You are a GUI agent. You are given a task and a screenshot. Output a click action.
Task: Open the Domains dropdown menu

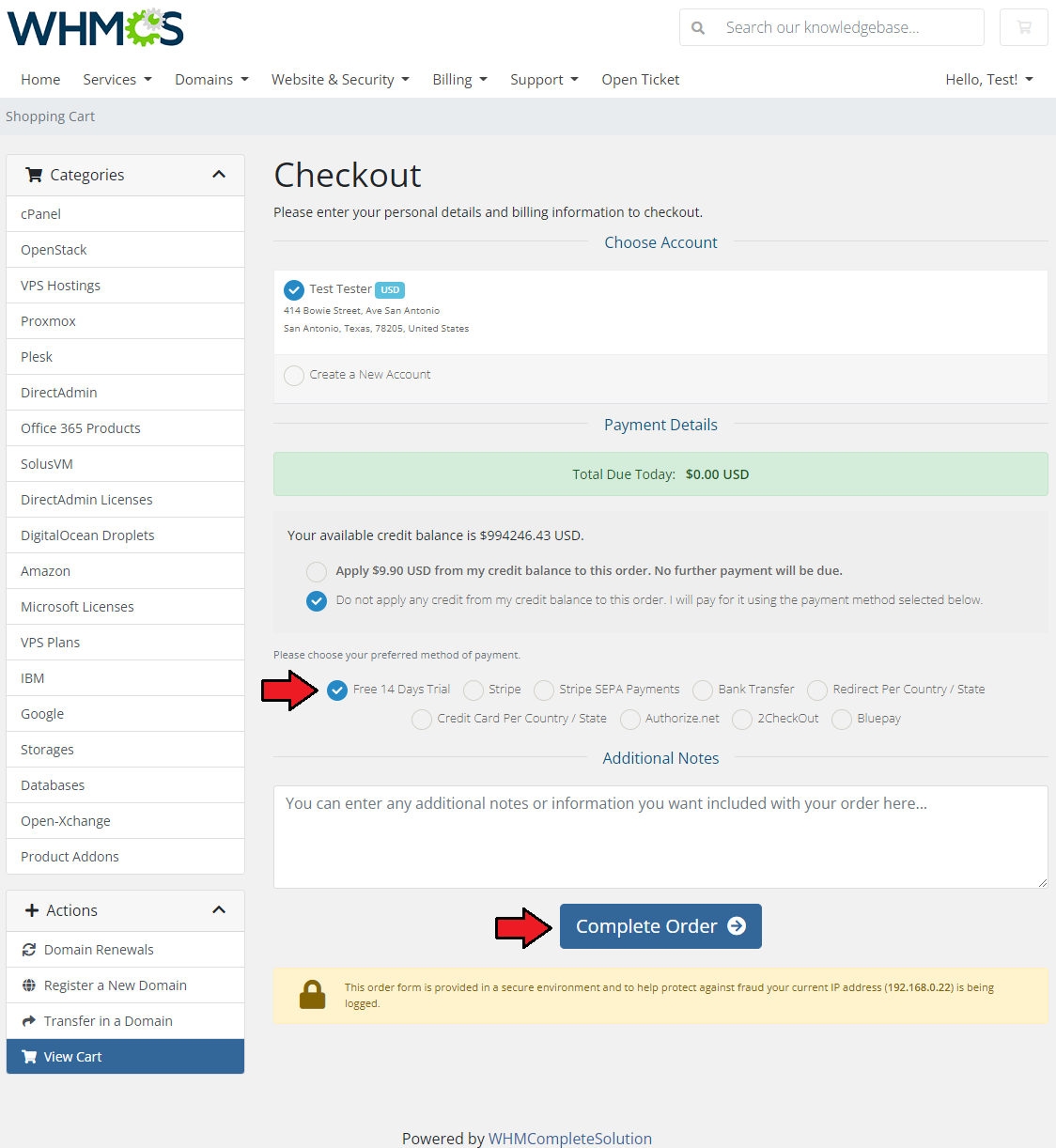(211, 80)
